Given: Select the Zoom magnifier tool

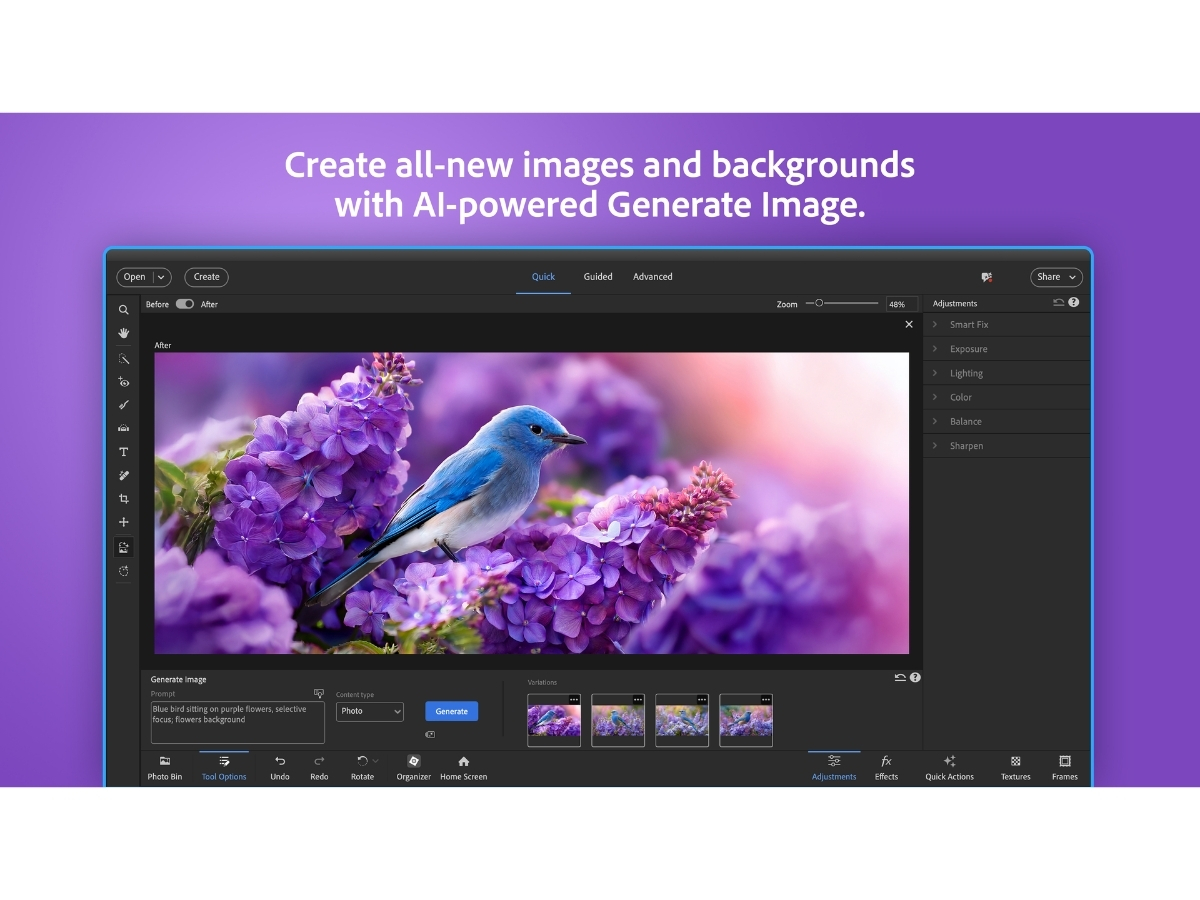Looking at the screenshot, I should click(124, 310).
